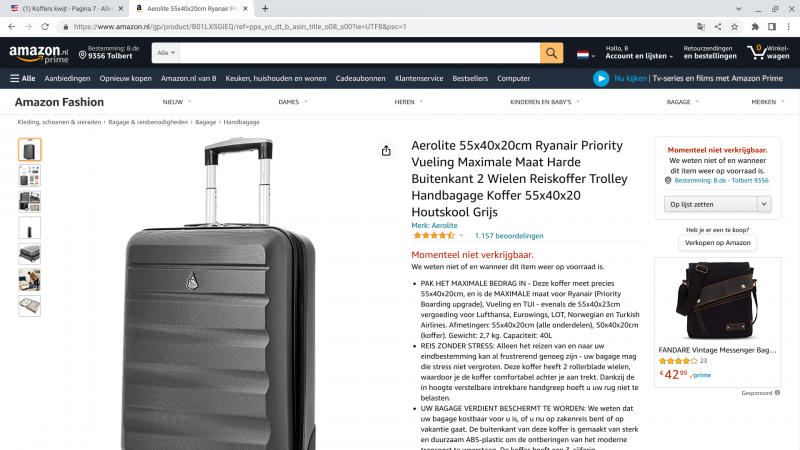Screen dimensions: 800x450
Task: Open the Dutch flag language selector
Action: pyautogui.click(x=585, y=55)
